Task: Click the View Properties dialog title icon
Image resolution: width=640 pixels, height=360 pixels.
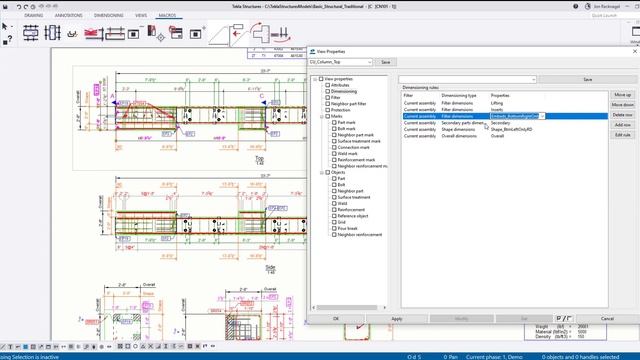Action: click(312, 51)
